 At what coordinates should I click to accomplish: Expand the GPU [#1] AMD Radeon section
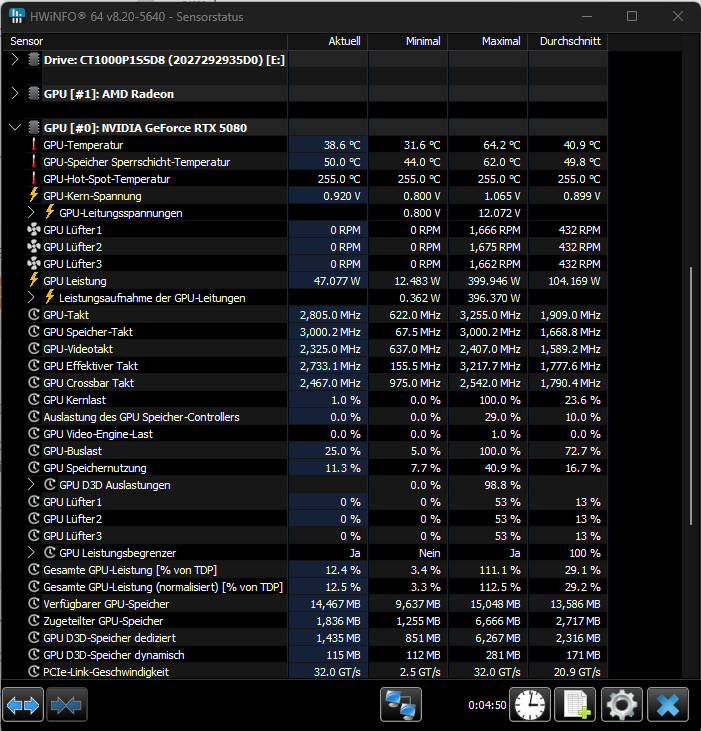point(15,93)
